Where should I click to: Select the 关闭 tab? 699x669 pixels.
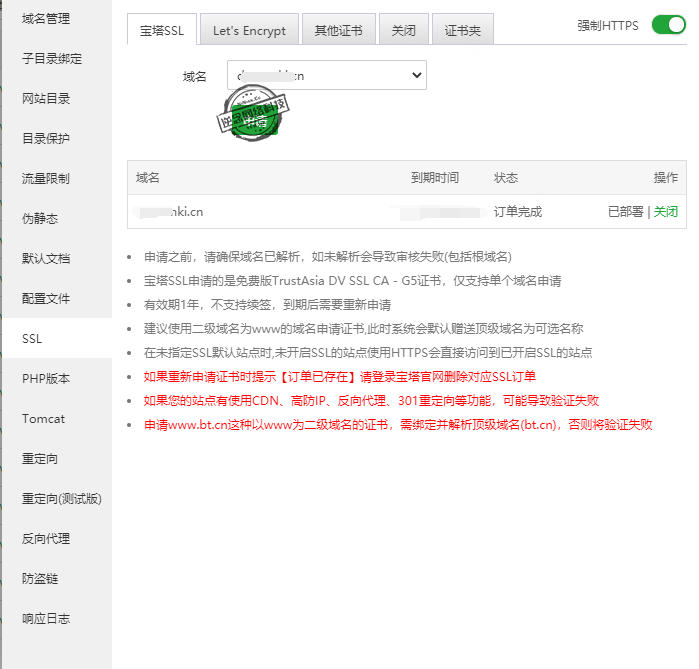403,30
